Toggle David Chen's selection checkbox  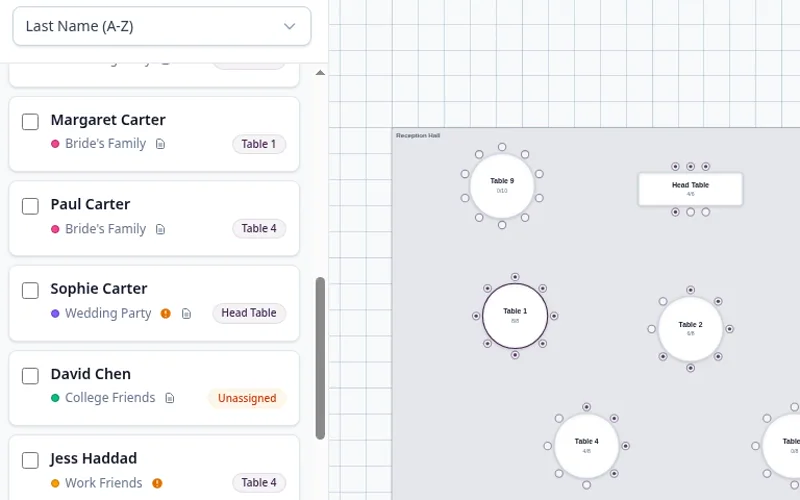[30, 376]
